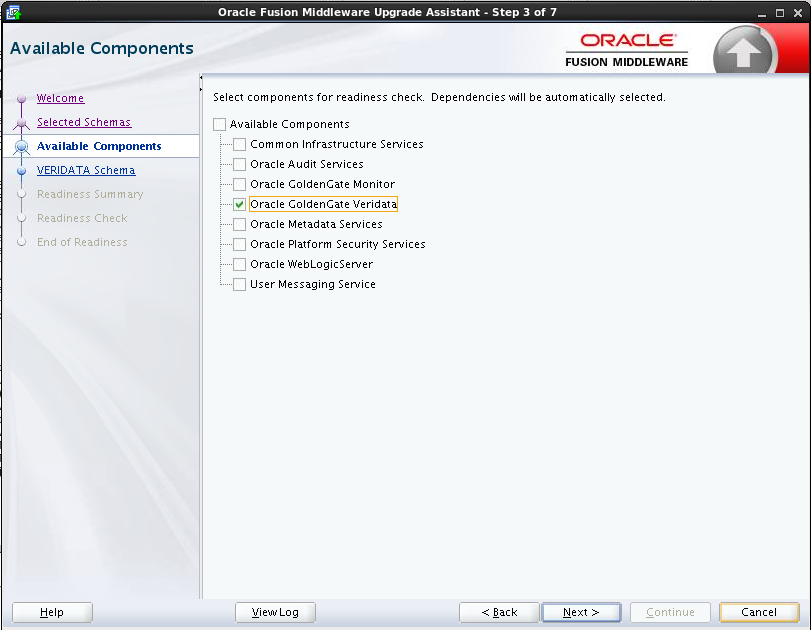
Task: Select the Available Components root label
Action: pyautogui.click(x=290, y=124)
